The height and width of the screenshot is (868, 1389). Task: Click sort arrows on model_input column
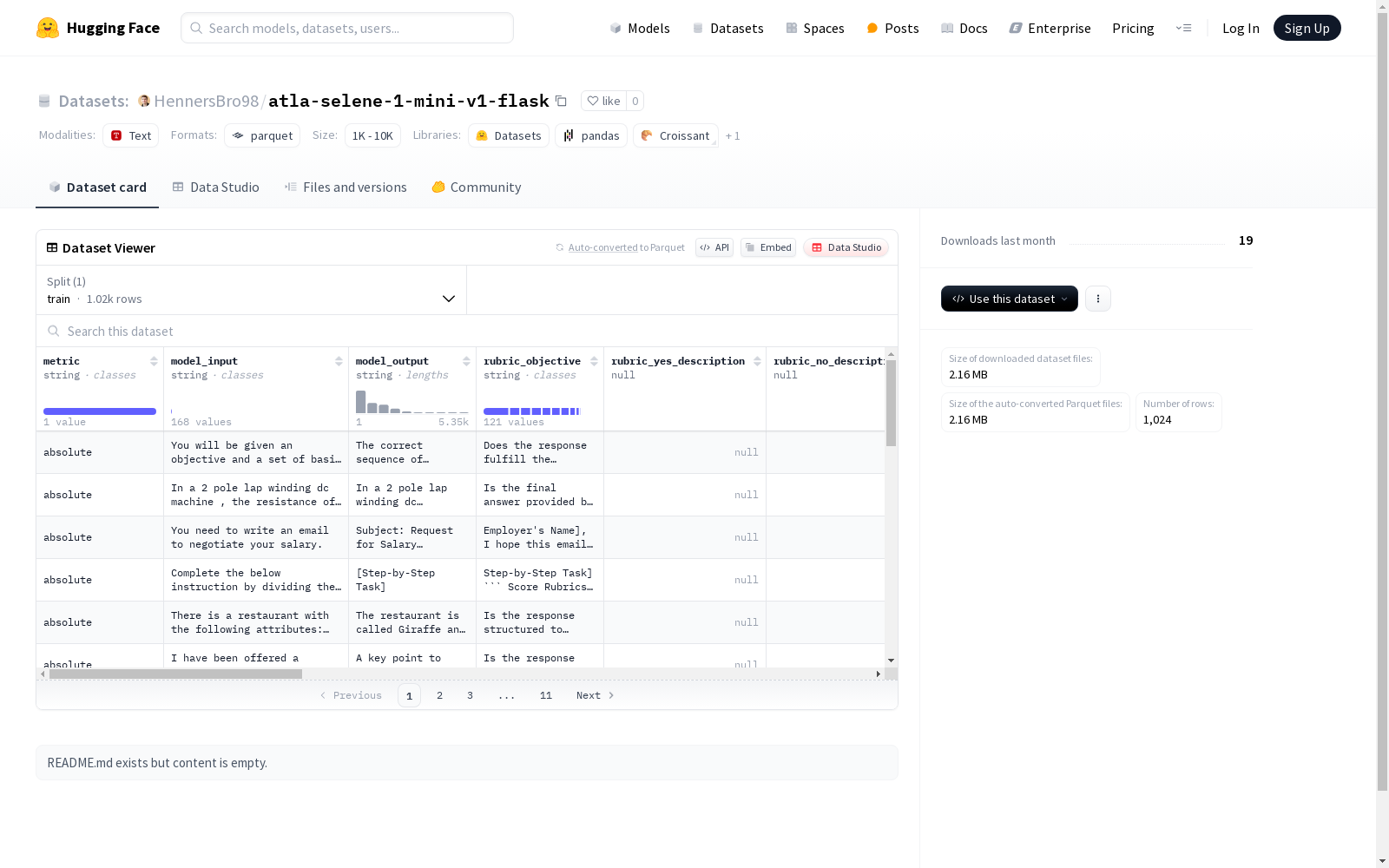point(339,361)
